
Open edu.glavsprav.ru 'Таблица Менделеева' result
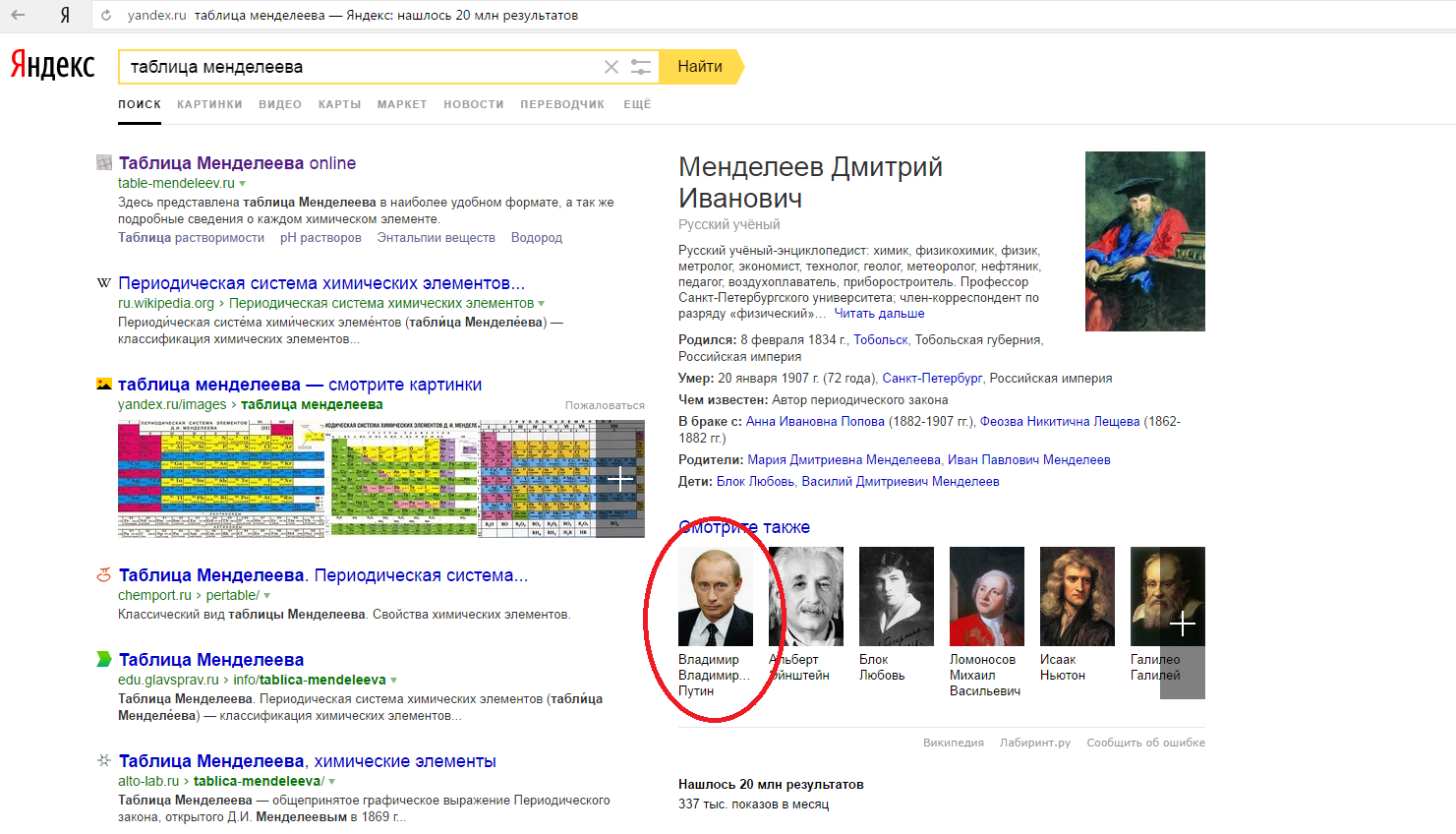211,660
